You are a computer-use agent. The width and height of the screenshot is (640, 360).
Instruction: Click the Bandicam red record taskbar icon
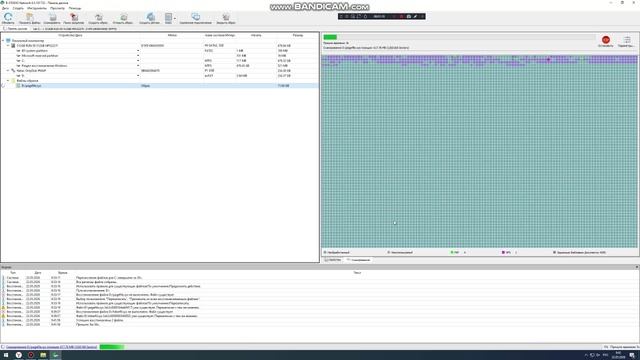coord(31,355)
